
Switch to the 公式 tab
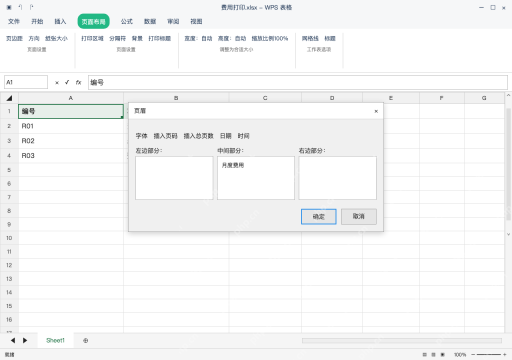pyautogui.click(x=127, y=22)
